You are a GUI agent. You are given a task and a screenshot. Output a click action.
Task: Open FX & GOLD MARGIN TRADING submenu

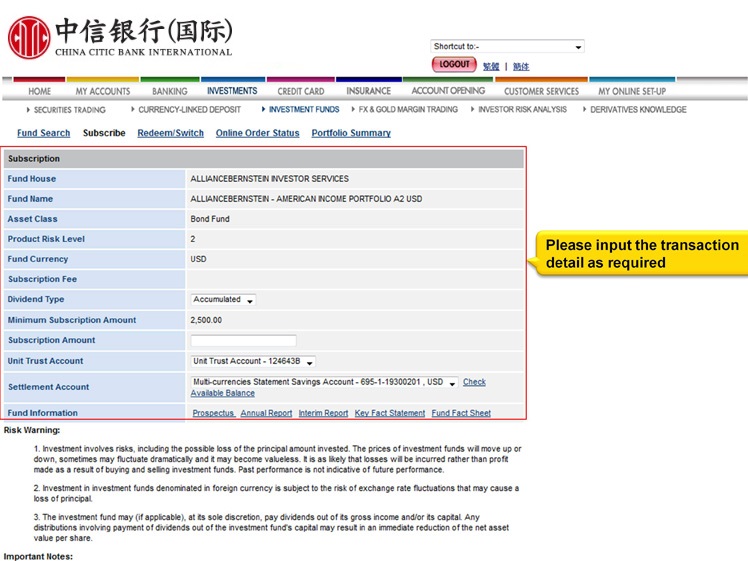click(408, 109)
